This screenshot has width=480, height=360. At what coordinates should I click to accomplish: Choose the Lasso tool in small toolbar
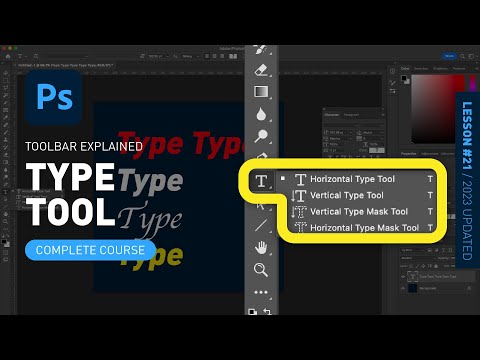click(x=5, y=88)
